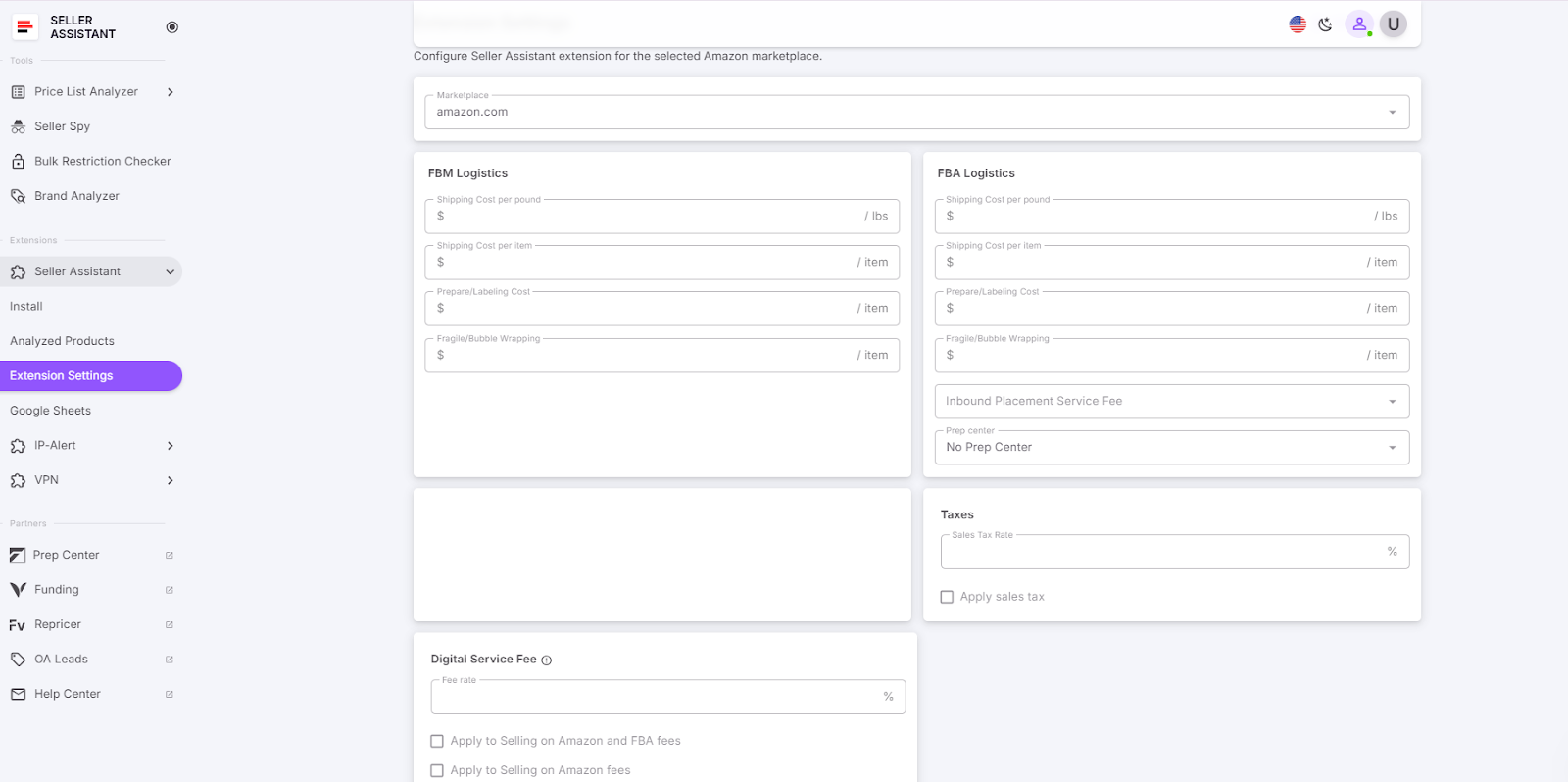The width and height of the screenshot is (1568, 782).
Task: Click the Bulk Restriction Checker lock icon
Action: click(x=18, y=162)
